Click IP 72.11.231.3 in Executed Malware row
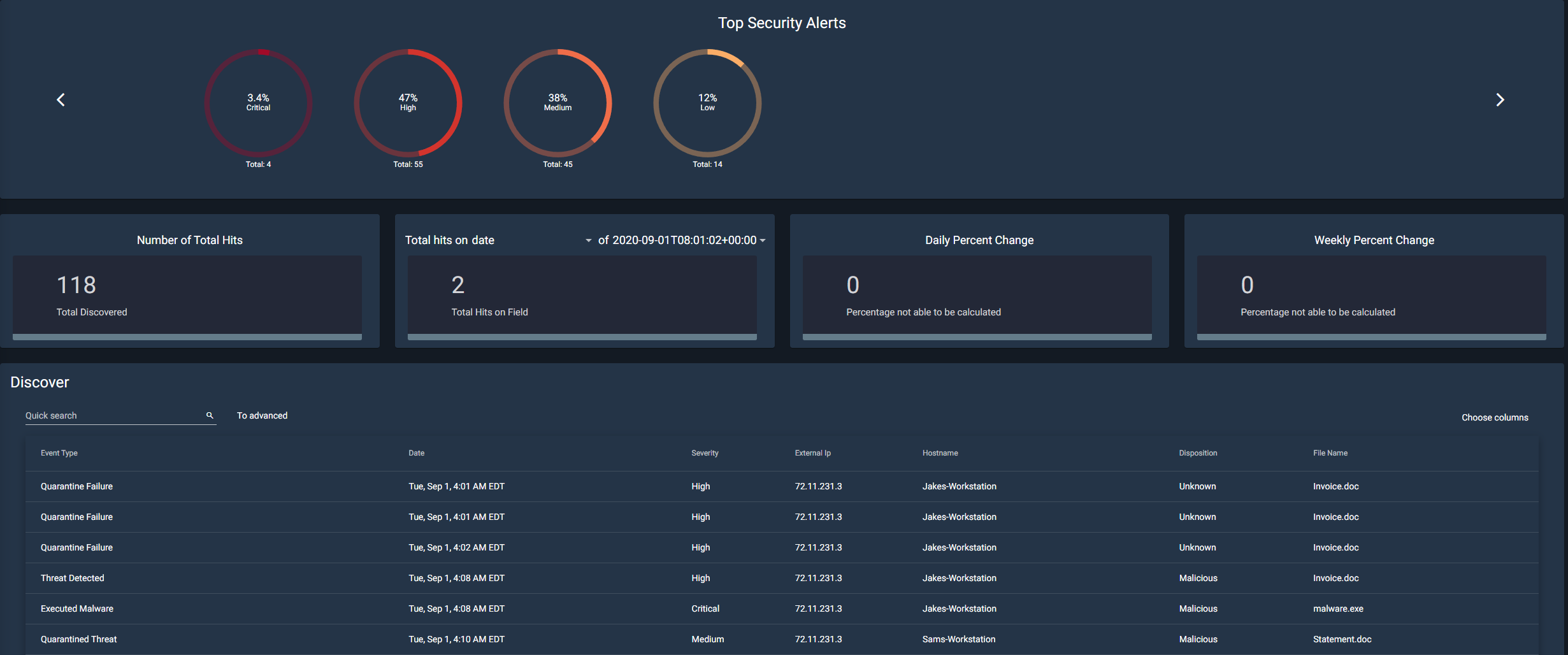This screenshot has height=655, width=1568. (x=818, y=608)
